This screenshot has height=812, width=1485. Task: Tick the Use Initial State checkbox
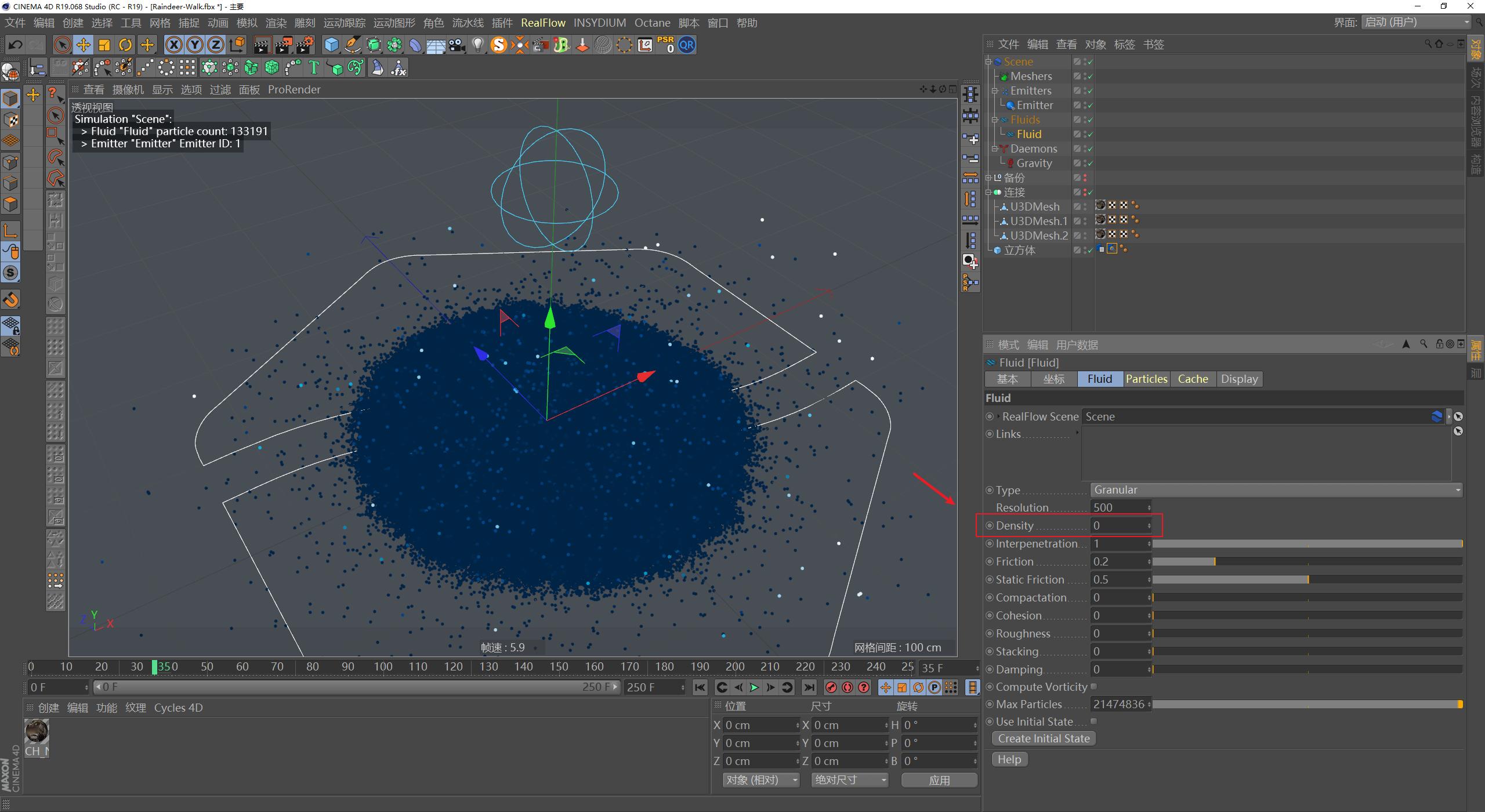1093,722
